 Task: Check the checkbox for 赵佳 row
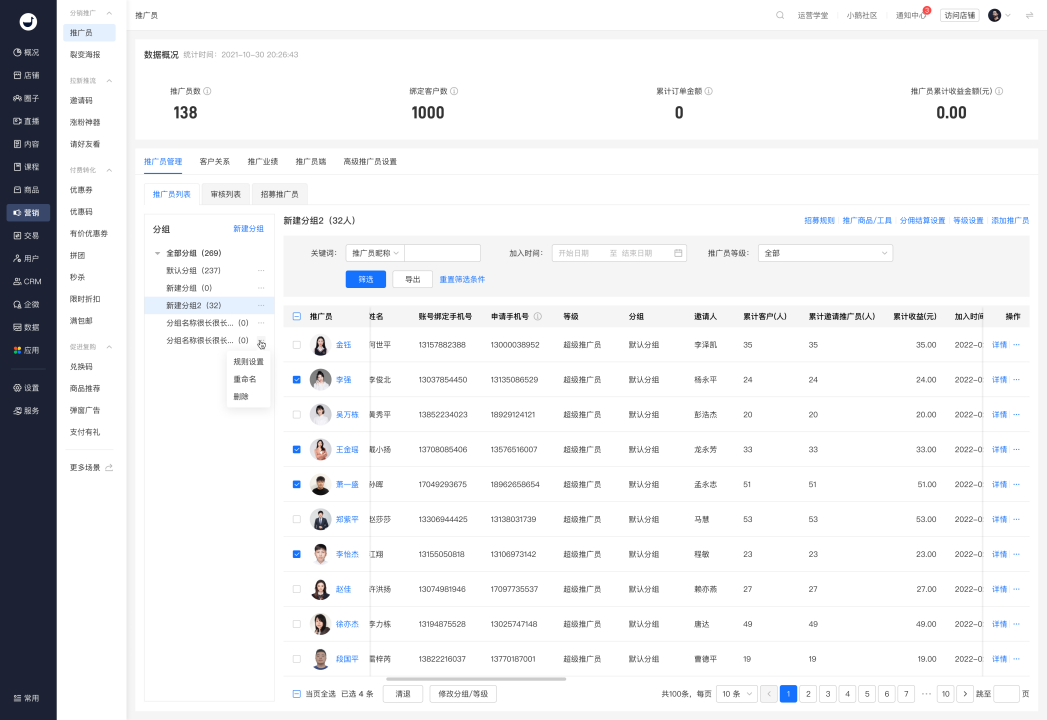[x=296, y=589]
